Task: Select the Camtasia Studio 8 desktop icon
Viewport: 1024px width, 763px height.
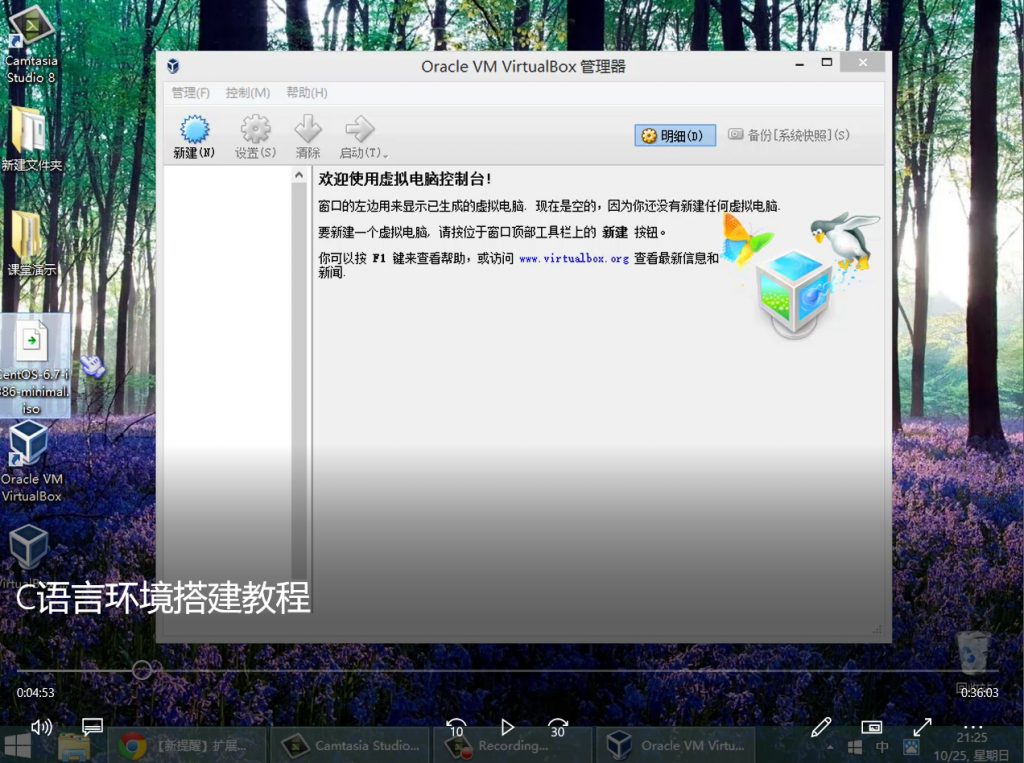Action: click(31, 44)
